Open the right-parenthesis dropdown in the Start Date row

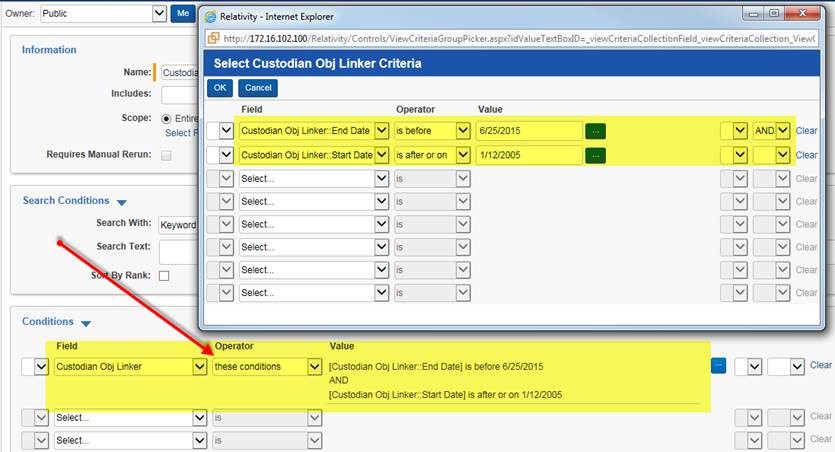[x=734, y=155]
